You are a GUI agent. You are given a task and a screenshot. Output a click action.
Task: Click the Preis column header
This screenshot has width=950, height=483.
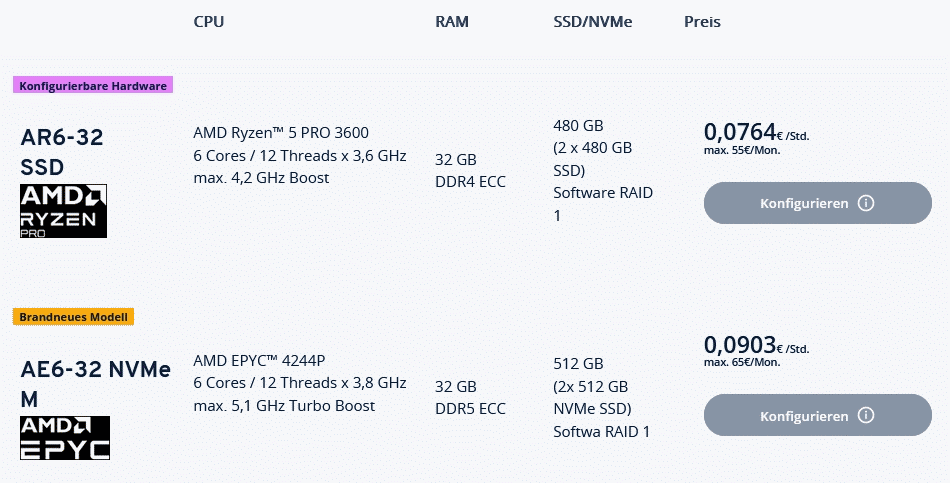click(x=702, y=22)
